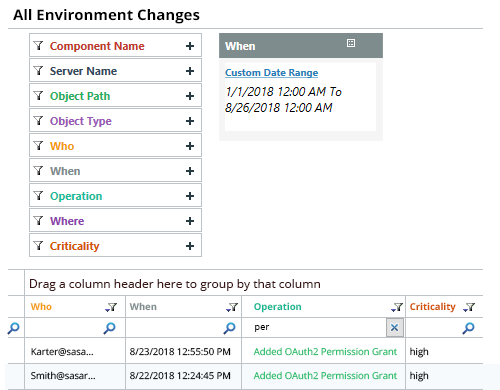Click the Who column filter funnel icon
The image size is (500, 390).
(x=111, y=307)
